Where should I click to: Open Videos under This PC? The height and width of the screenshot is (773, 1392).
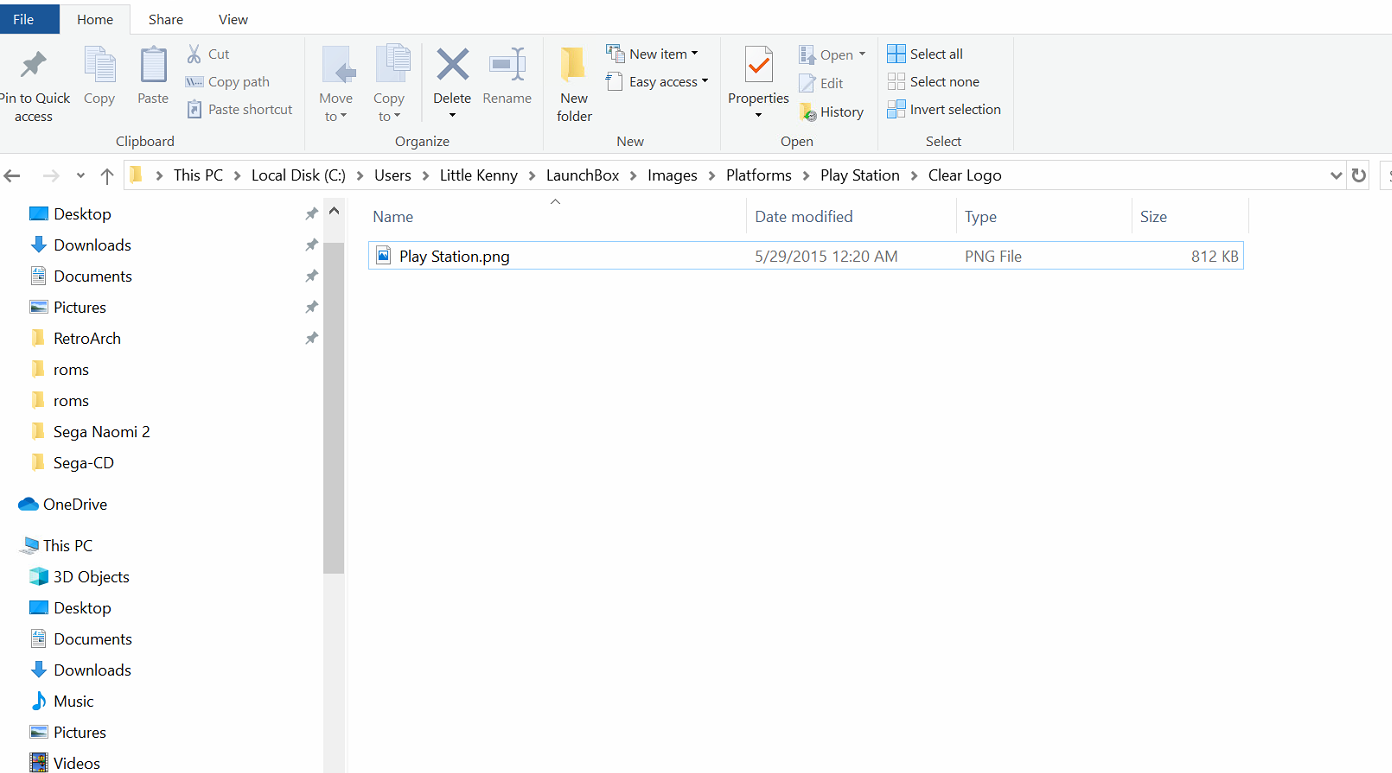pyautogui.click(x=77, y=763)
